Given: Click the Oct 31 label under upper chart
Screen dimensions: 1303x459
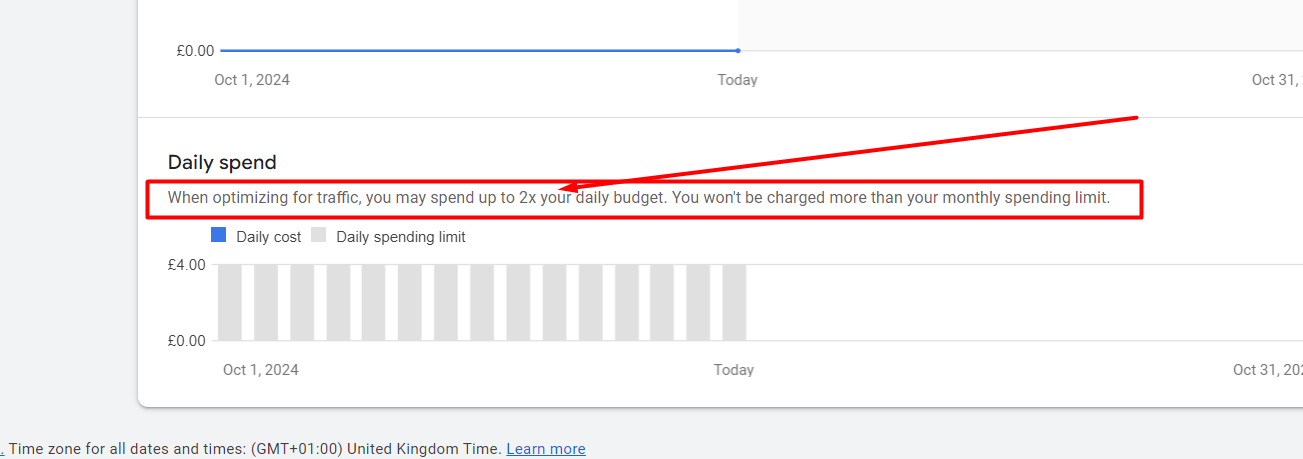Looking at the screenshot, I should pyautogui.click(x=1276, y=80).
